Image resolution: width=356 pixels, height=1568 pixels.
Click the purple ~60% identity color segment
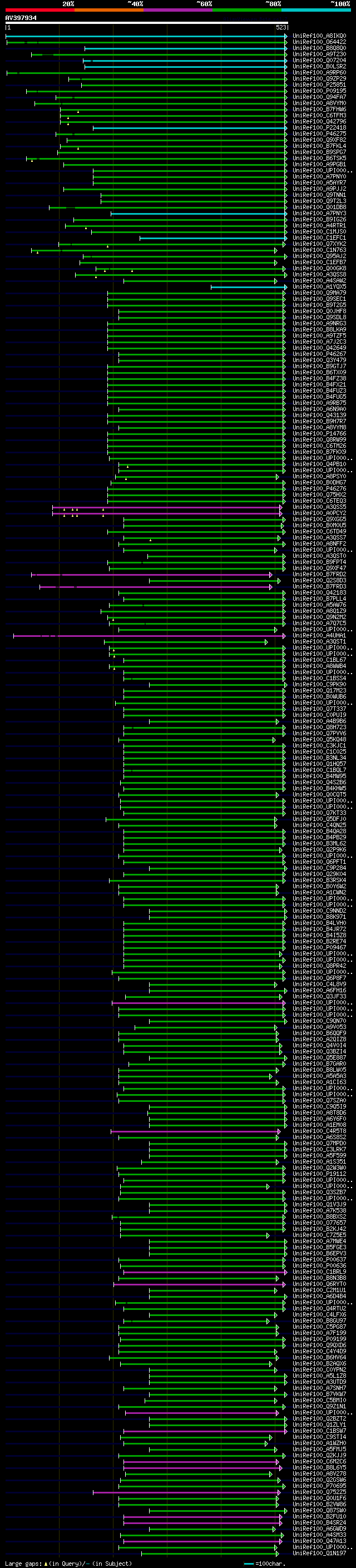(x=177, y=10)
